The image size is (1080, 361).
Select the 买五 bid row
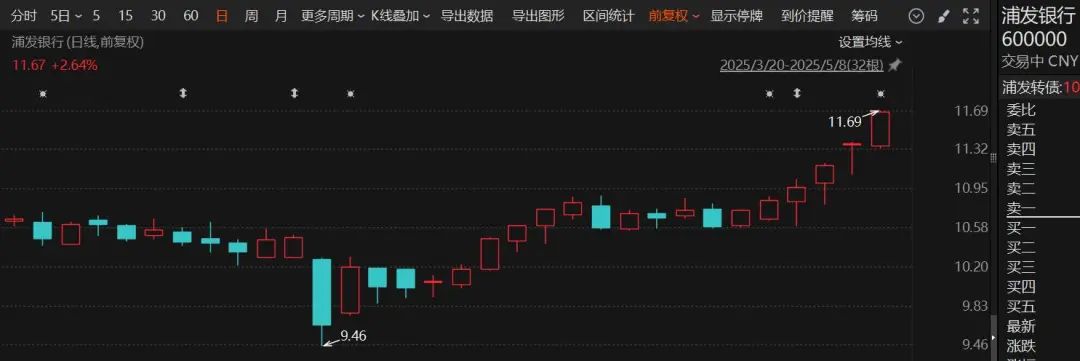click(x=1021, y=307)
